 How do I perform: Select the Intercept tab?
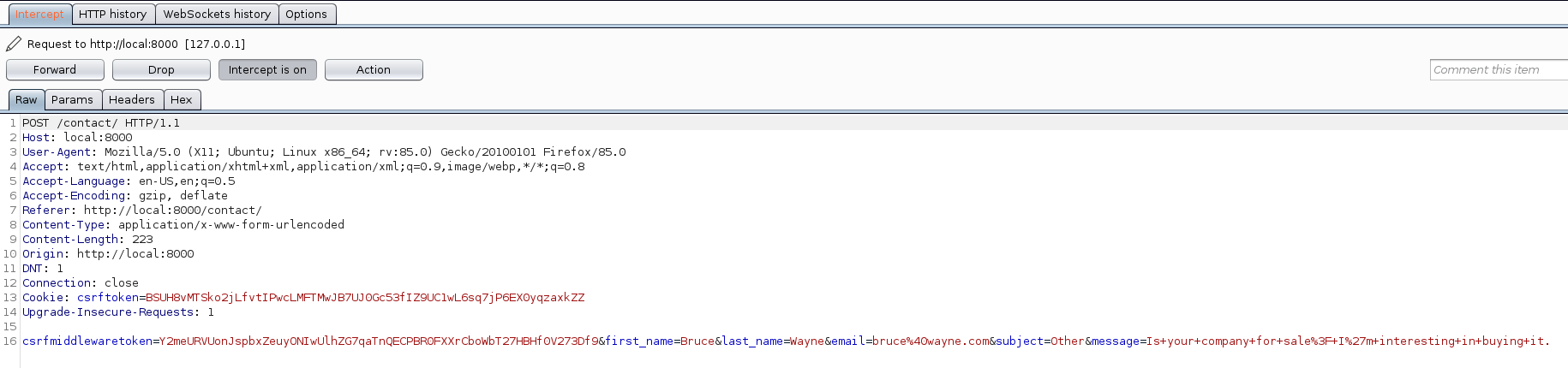(39, 15)
